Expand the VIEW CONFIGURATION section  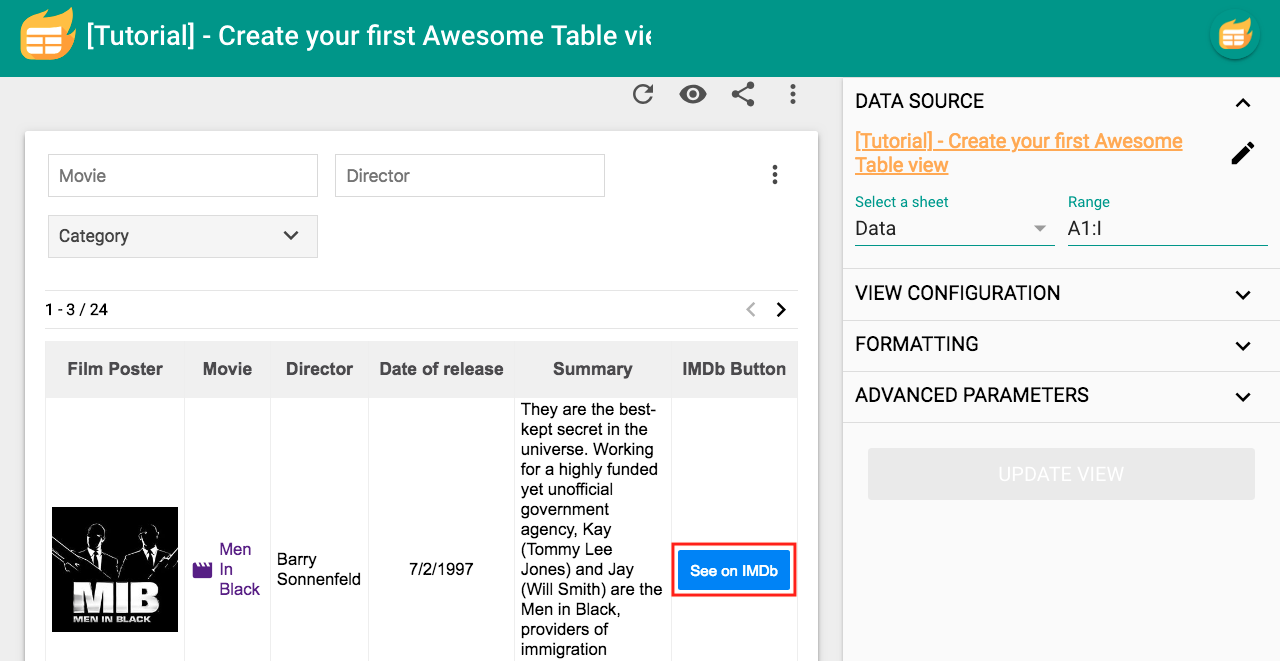tap(1061, 294)
